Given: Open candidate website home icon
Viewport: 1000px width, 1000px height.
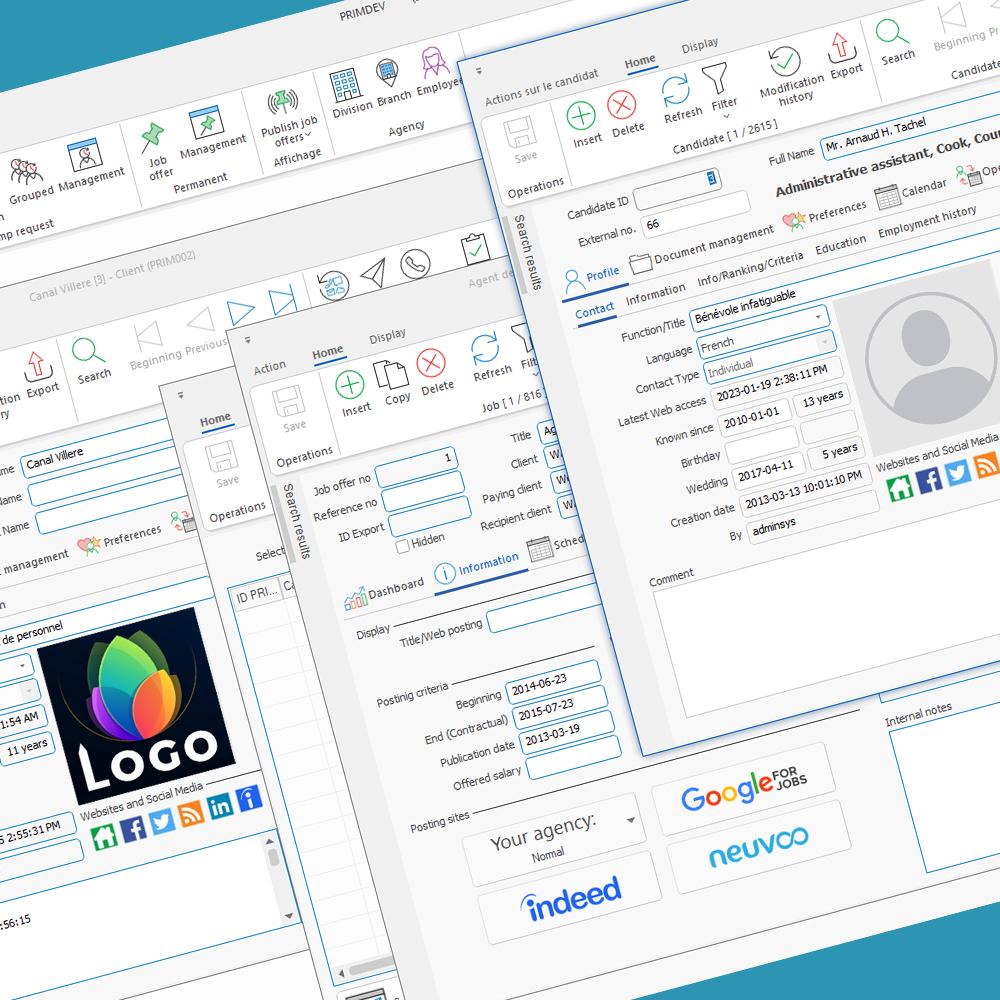Looking at the screenshot, I should 900,489.
